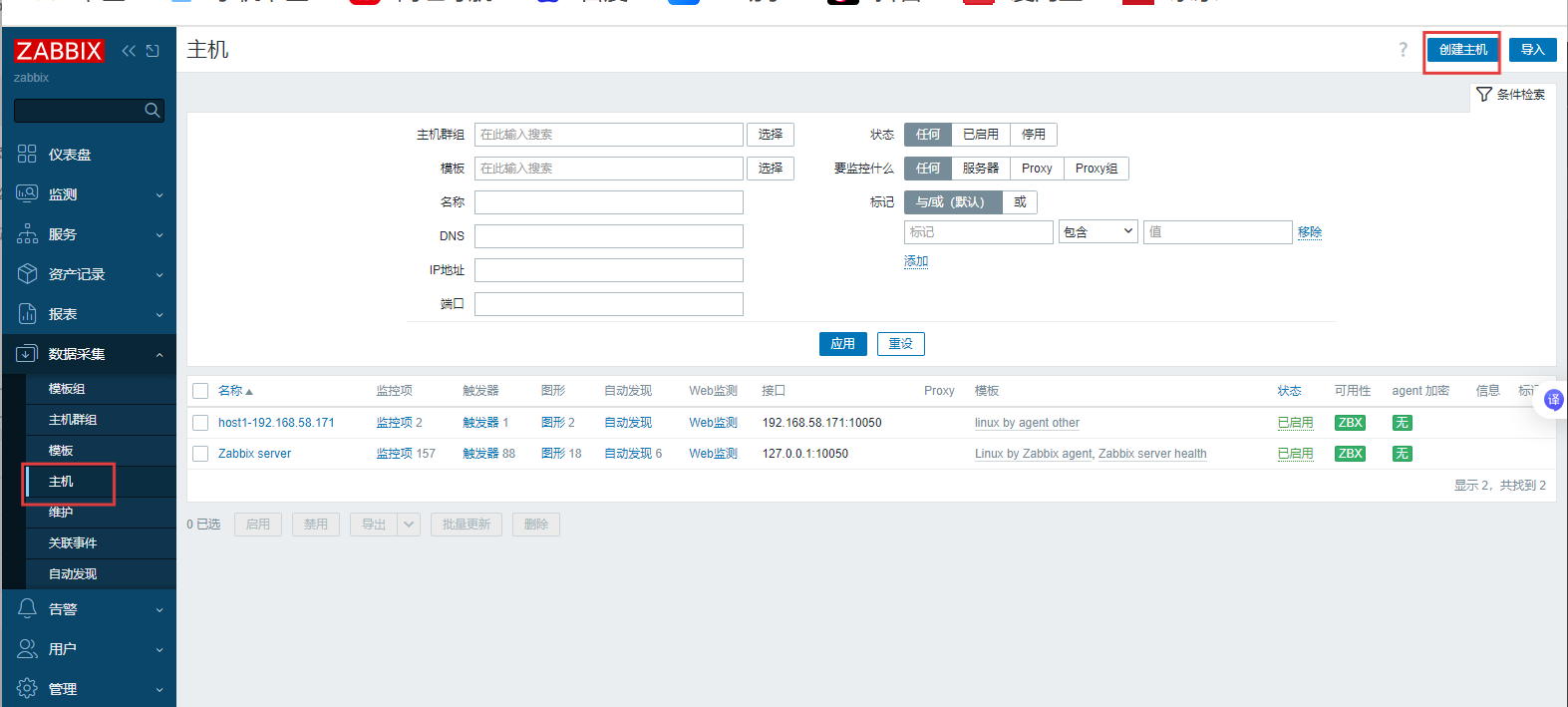Expand the 告警 menu chevron
The image size is (1568, 707).
pos(159,610)
